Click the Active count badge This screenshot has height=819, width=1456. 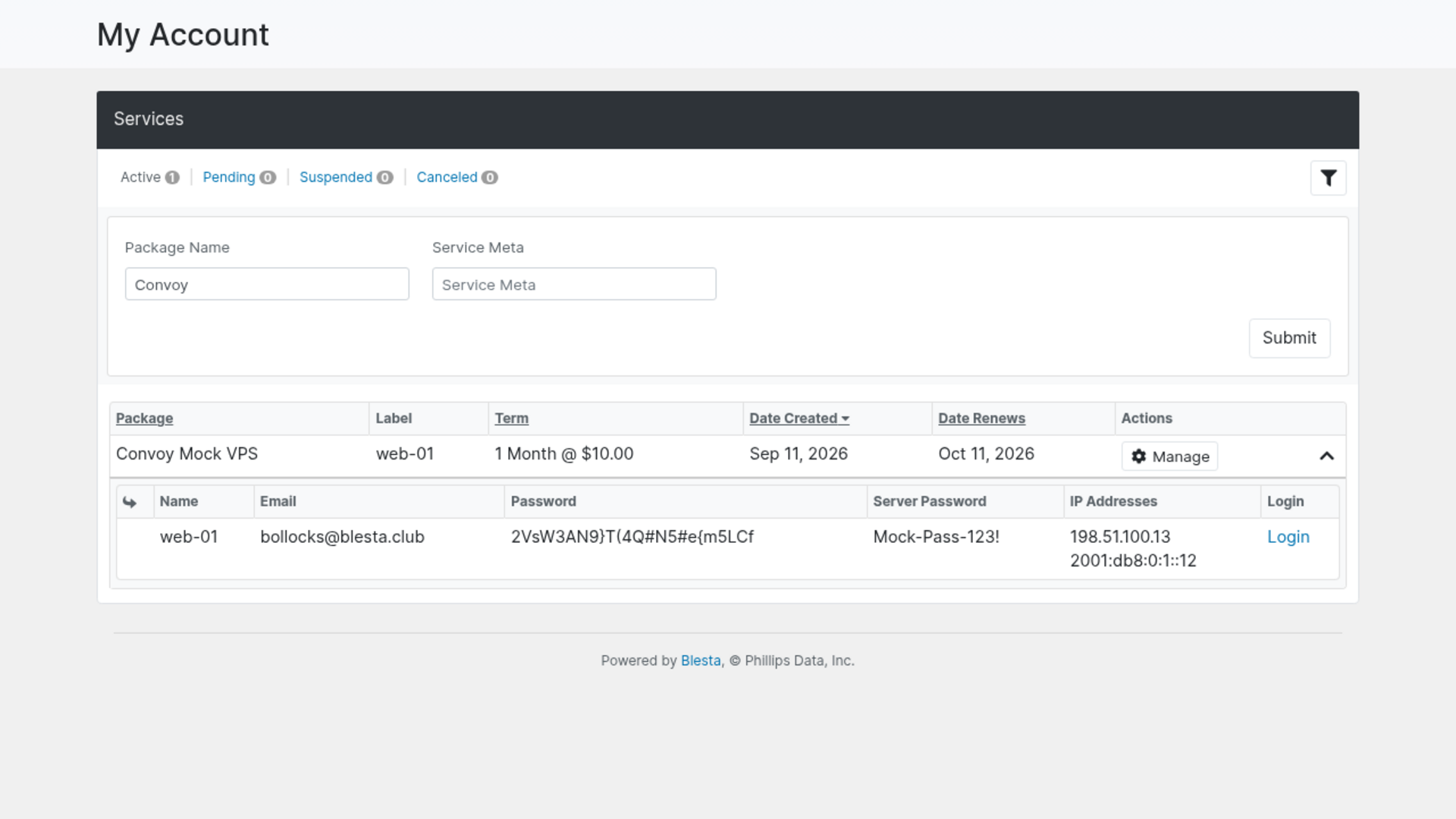(x=172, y=177)
